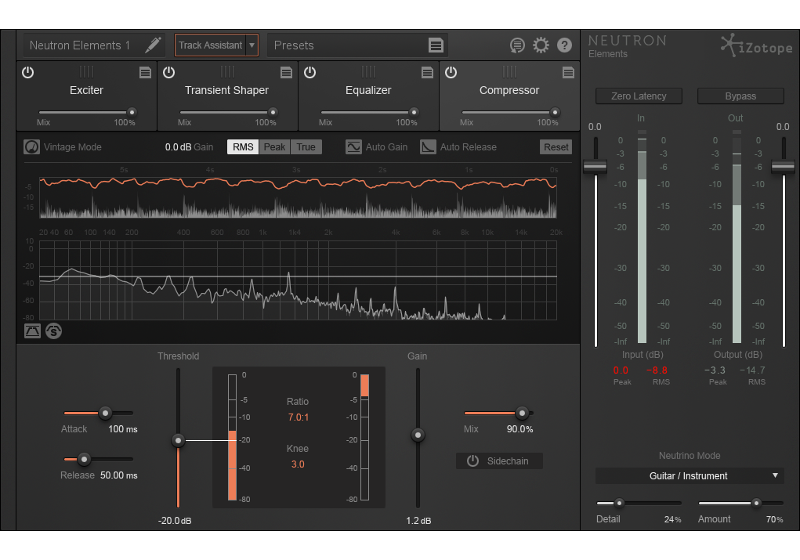
Task: Enable Zero Latency mode
Action: [x=639, y=96]
